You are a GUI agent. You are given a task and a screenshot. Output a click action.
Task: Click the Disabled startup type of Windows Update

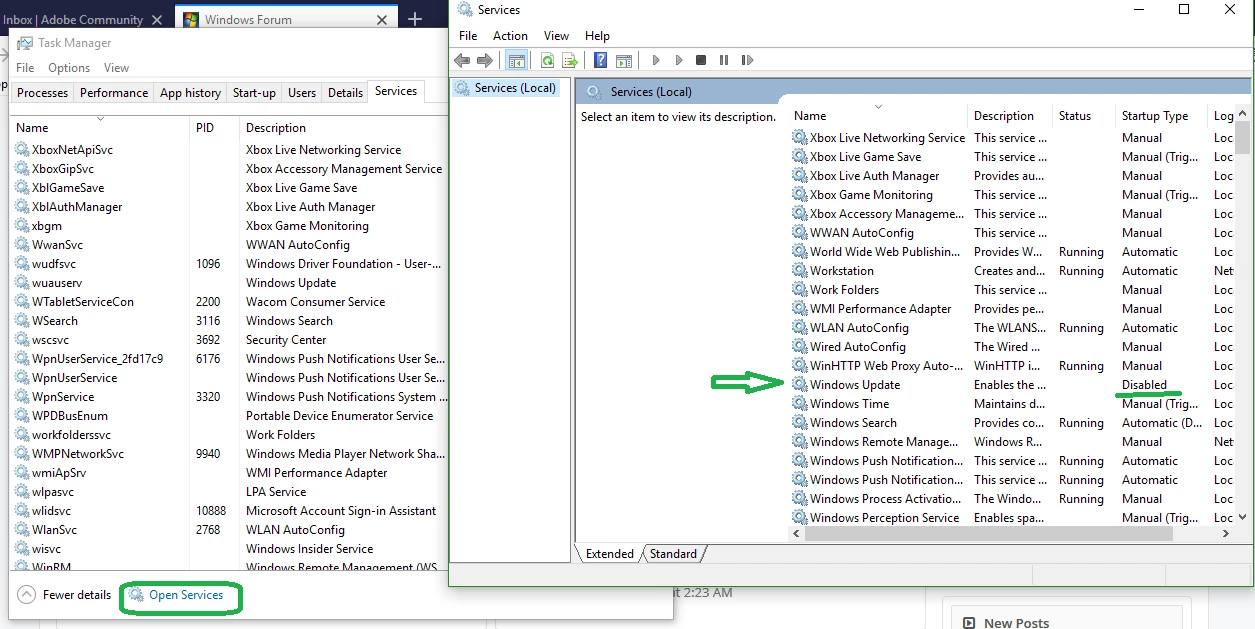[1144, 385]
